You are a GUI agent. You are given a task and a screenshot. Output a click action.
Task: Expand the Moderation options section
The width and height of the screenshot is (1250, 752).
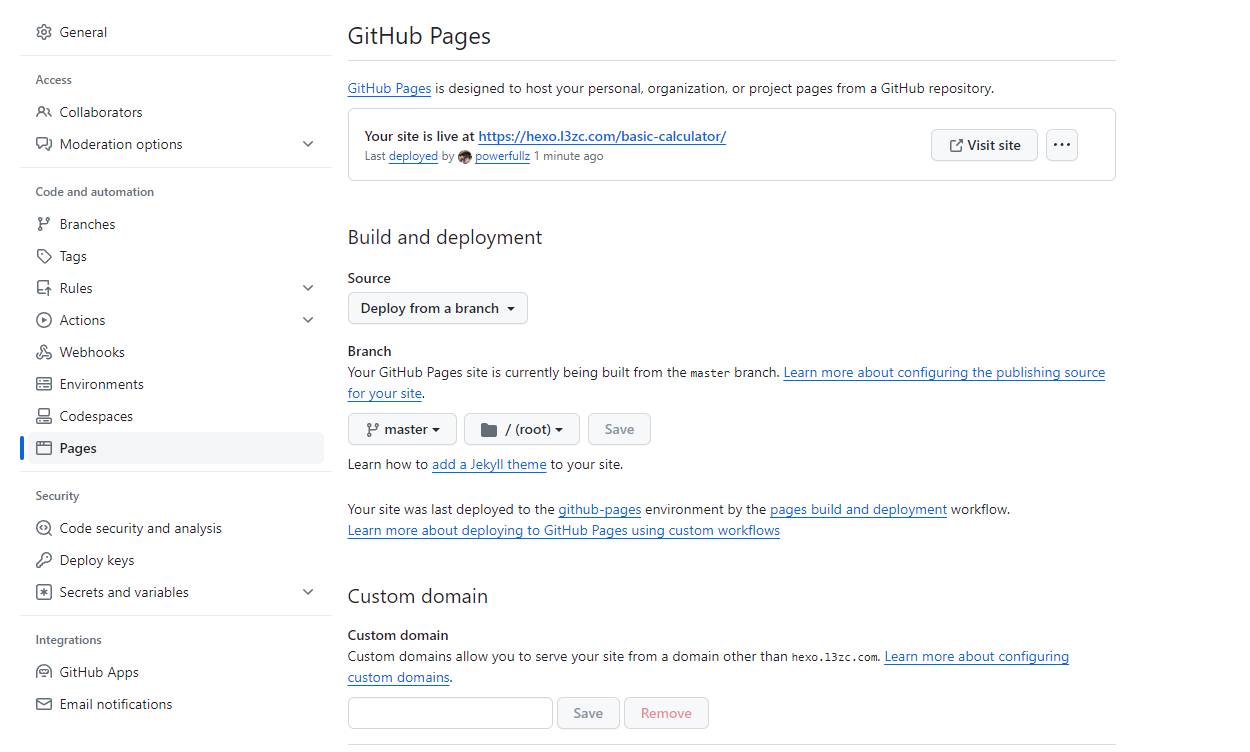coord(308,144)
